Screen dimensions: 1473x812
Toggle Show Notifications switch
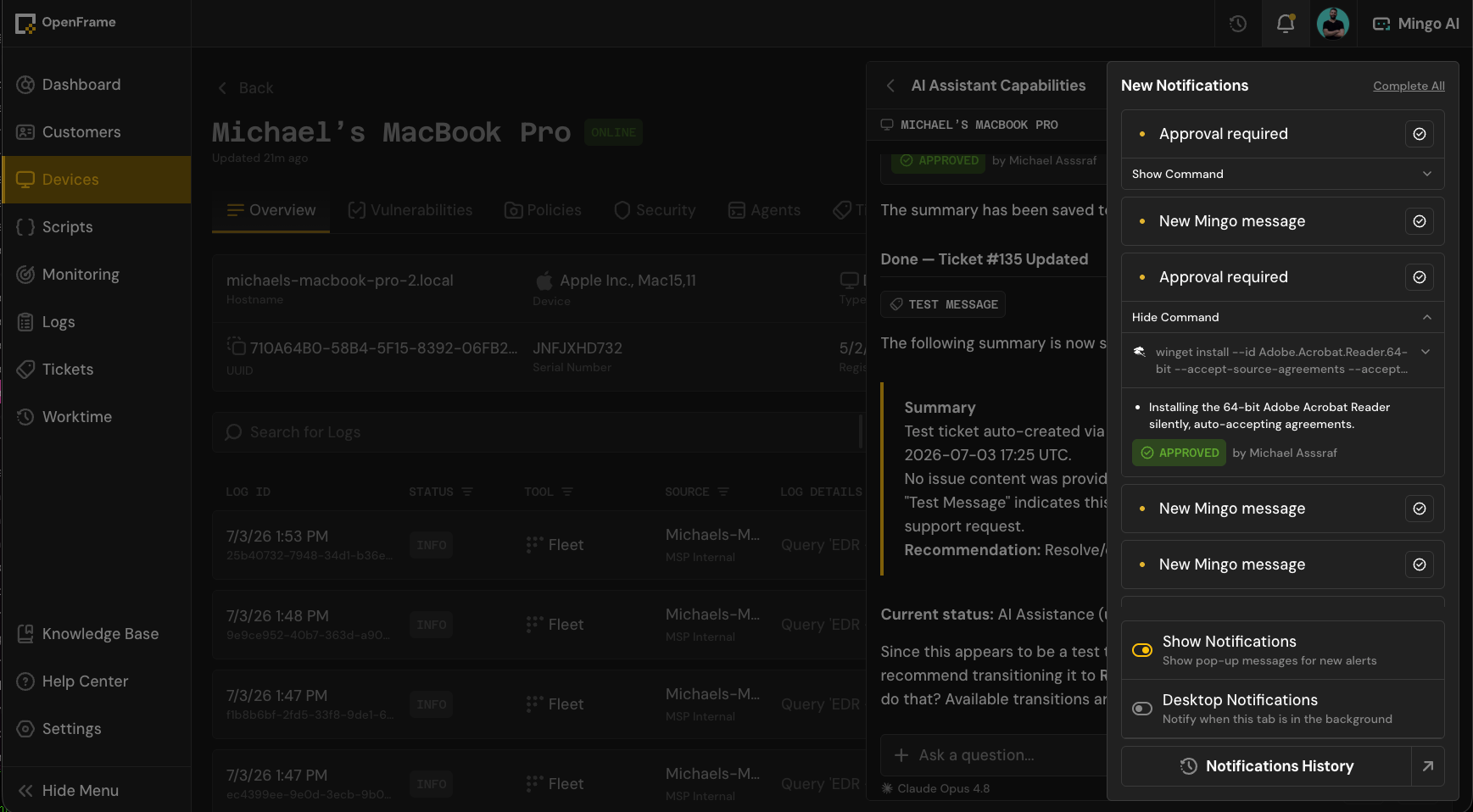tap(1142, 650)
